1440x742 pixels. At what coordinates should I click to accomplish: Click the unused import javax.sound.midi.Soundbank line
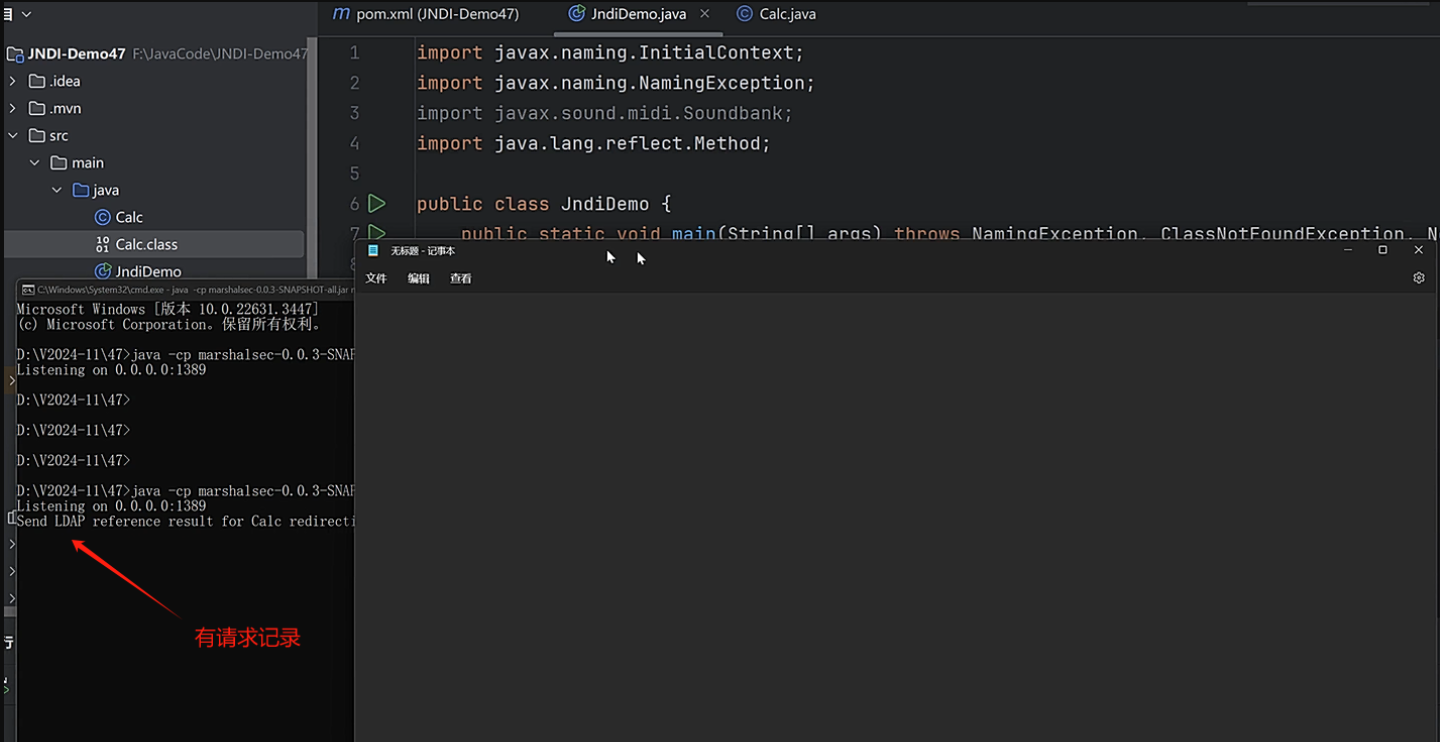(605, 113)
